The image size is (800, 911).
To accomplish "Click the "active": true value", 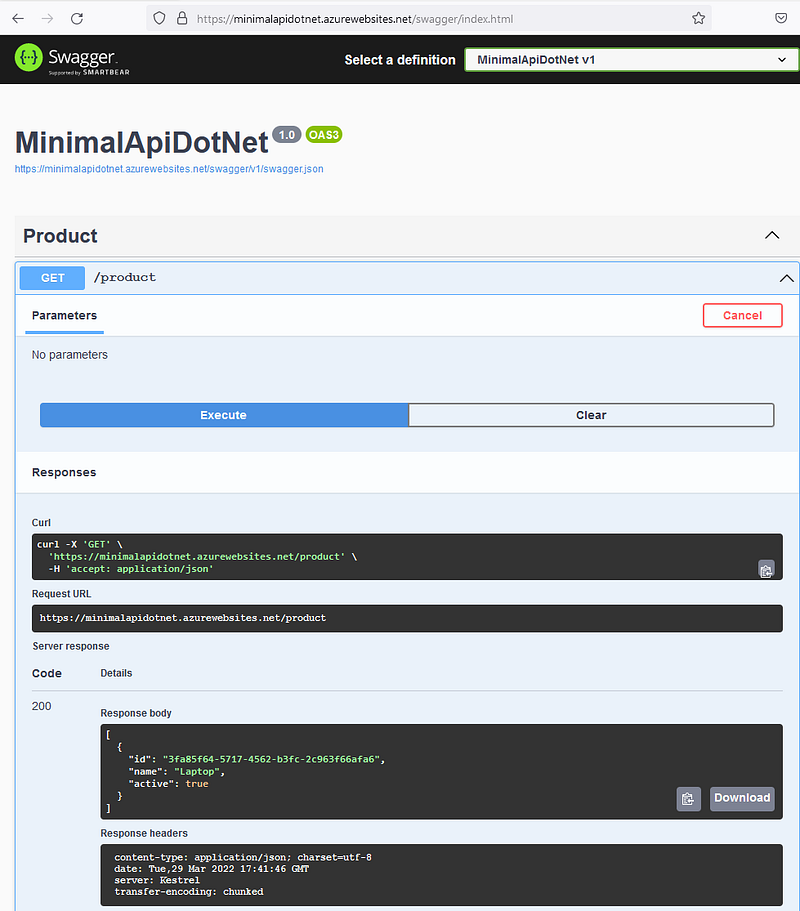I will tap(197, 784).
